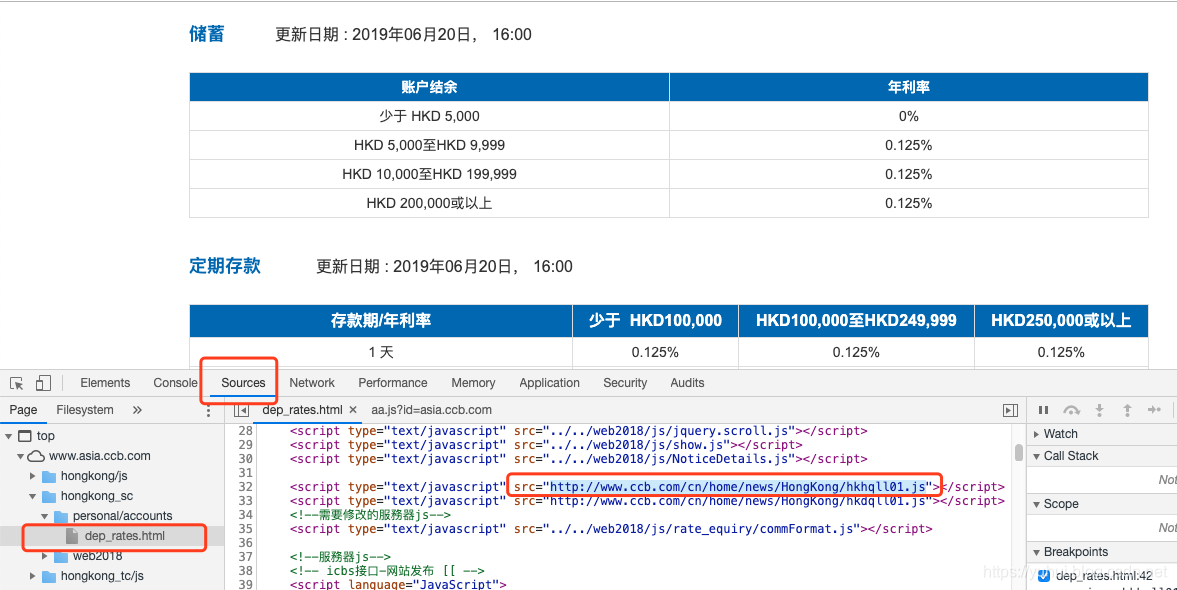This screenshot has width=1177, height=590.
Task: Open the Memory panel
Action: (x=473, y=383)
